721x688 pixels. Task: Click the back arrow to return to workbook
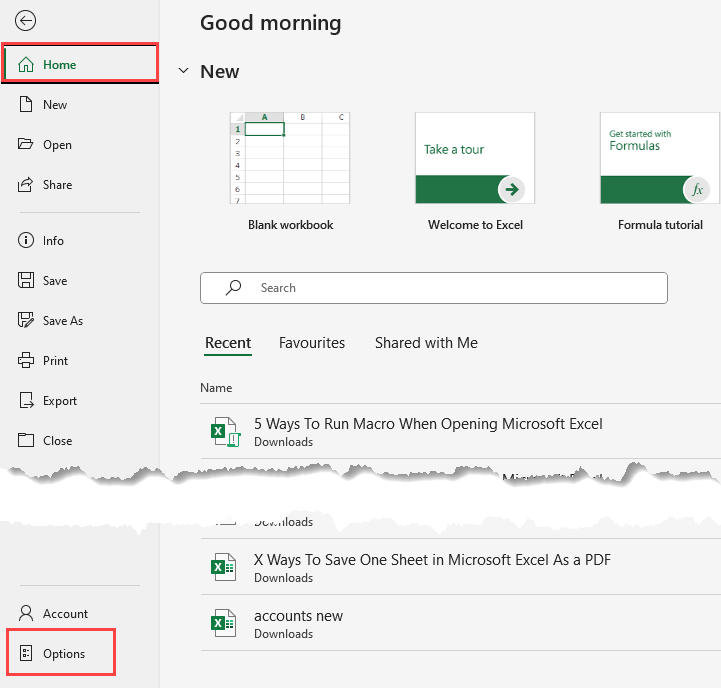pos(25,21)
